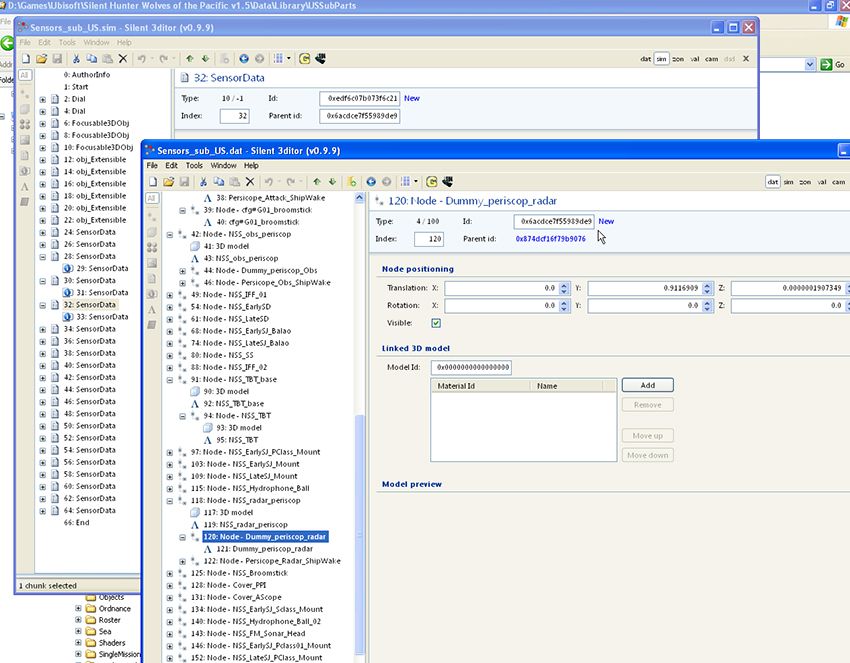850x663 pixels.
Task: Open Window menu in .dat window
Action: [223, 165]
